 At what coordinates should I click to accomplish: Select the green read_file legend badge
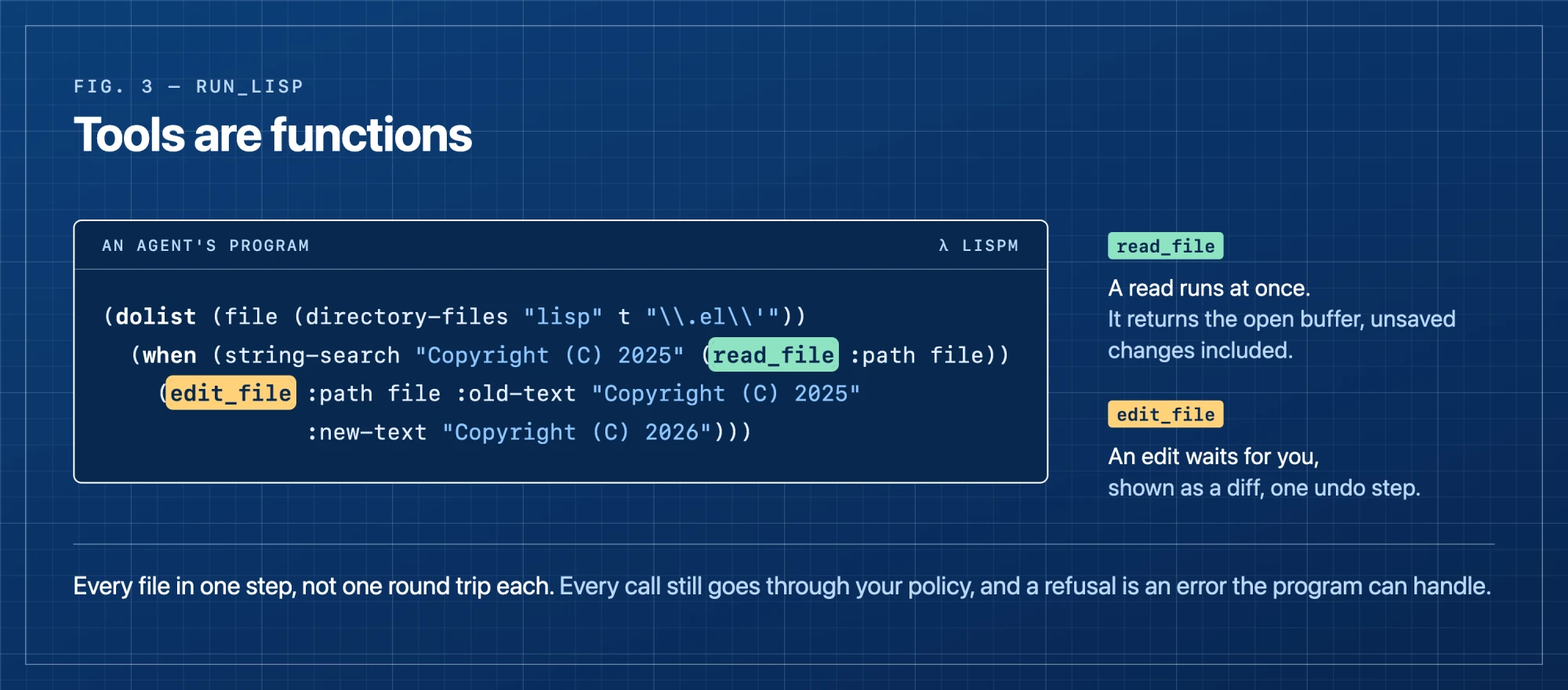coord(1165,246)
